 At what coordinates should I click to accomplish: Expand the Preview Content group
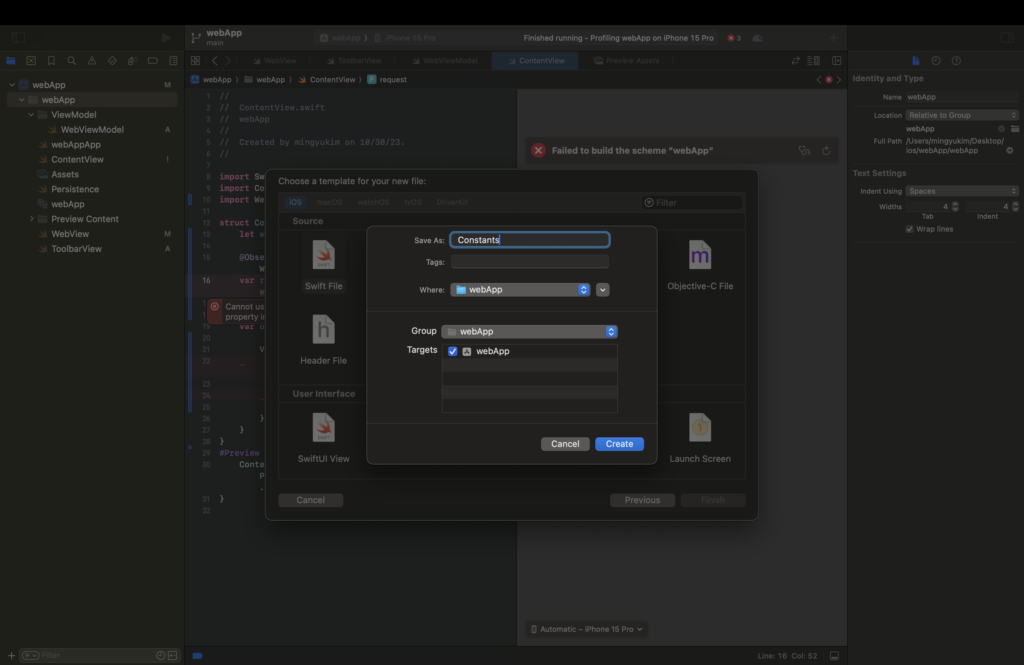coord(31,219)
